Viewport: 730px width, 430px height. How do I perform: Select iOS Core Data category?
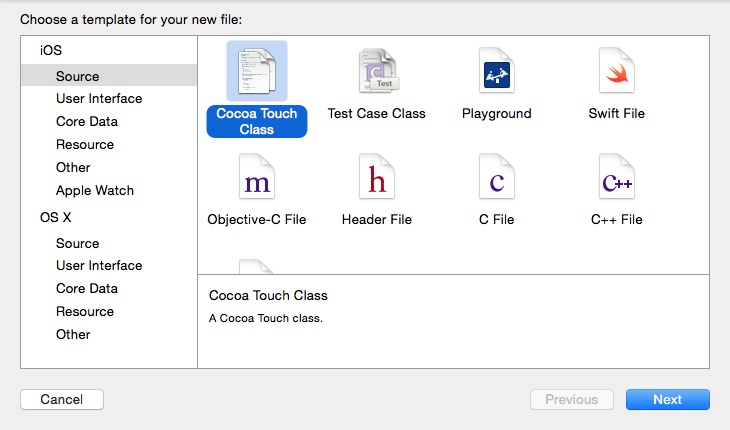(x=87, y=121)
